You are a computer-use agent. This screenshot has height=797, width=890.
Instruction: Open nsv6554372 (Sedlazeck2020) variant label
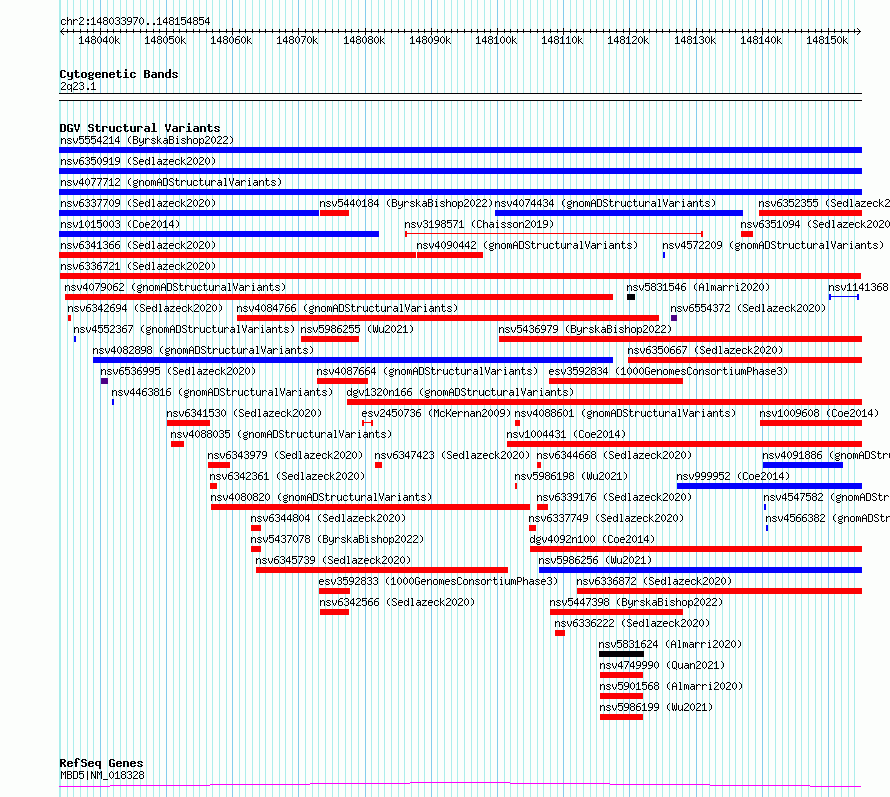748,308
